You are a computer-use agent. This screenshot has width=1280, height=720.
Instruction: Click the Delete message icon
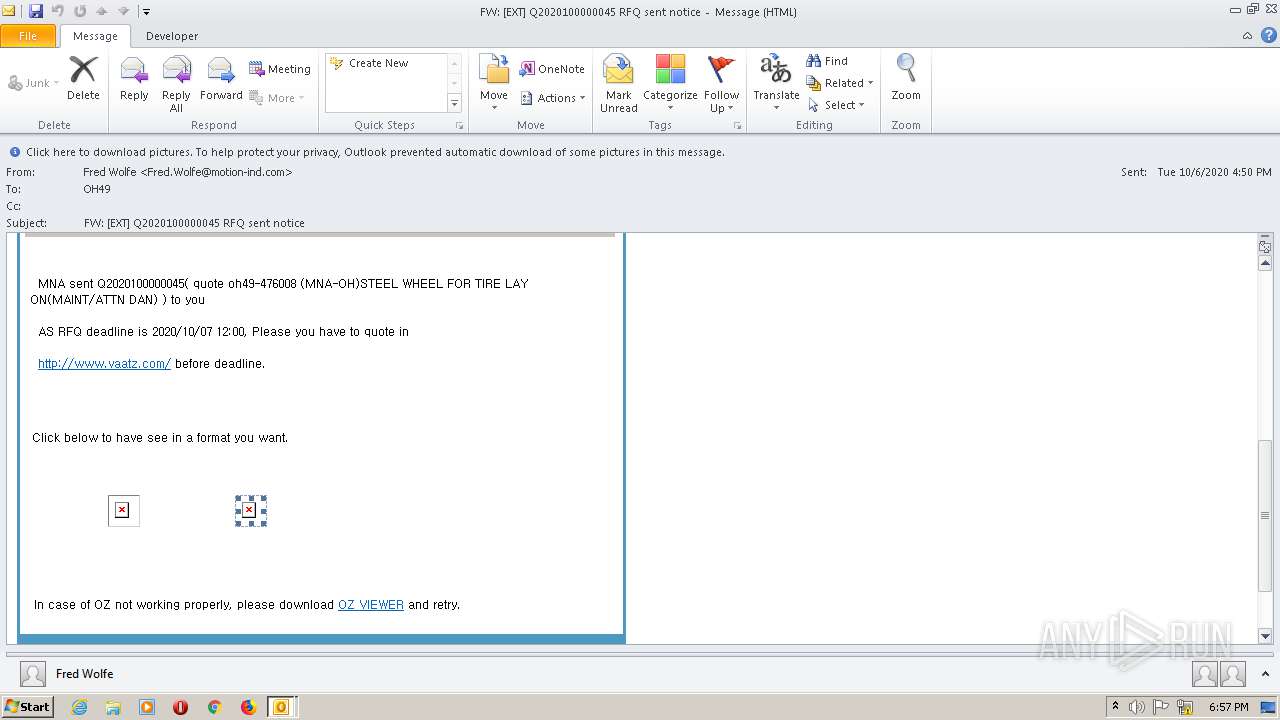pyautogui.click(x=83, y=78)
